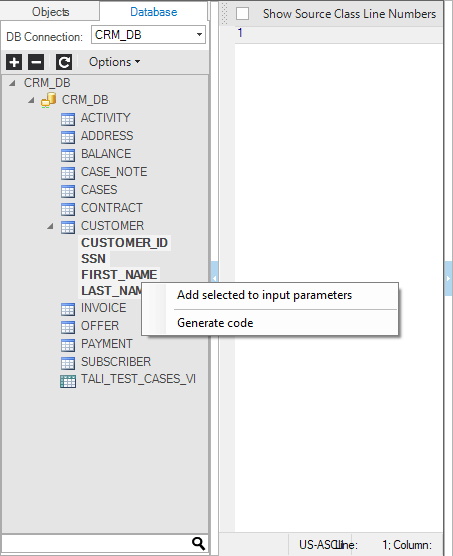Click the minus collapse-all icon

[36, 62]
